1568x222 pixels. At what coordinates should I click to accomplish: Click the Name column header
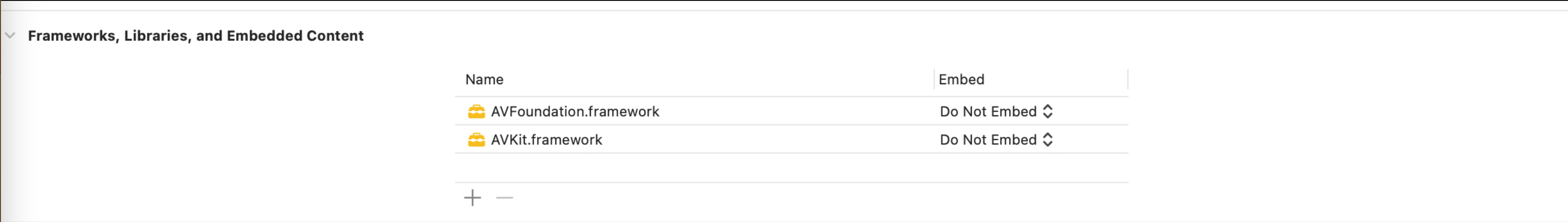(x=484, y=80)
